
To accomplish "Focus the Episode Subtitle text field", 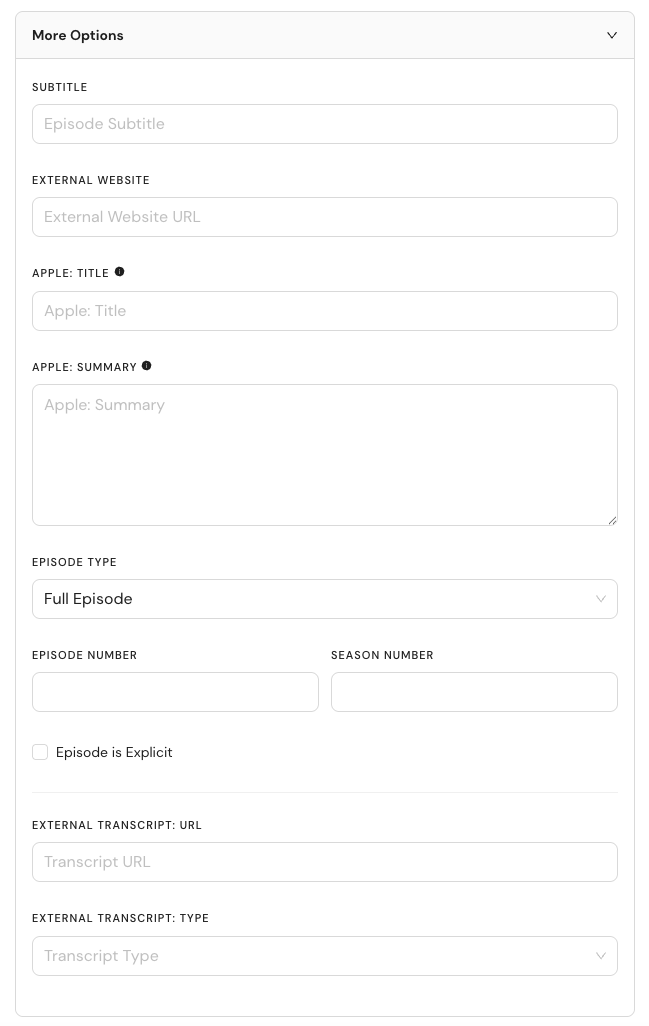I will pyautogui.click(x=324, y=124).
